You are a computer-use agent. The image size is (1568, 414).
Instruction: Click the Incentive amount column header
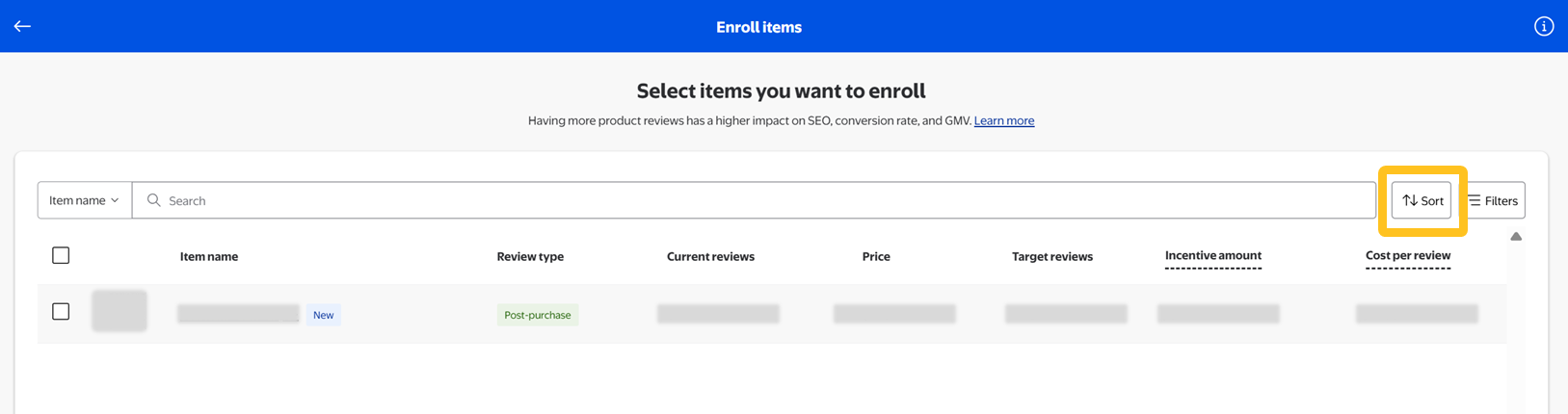pos(1212,255)
